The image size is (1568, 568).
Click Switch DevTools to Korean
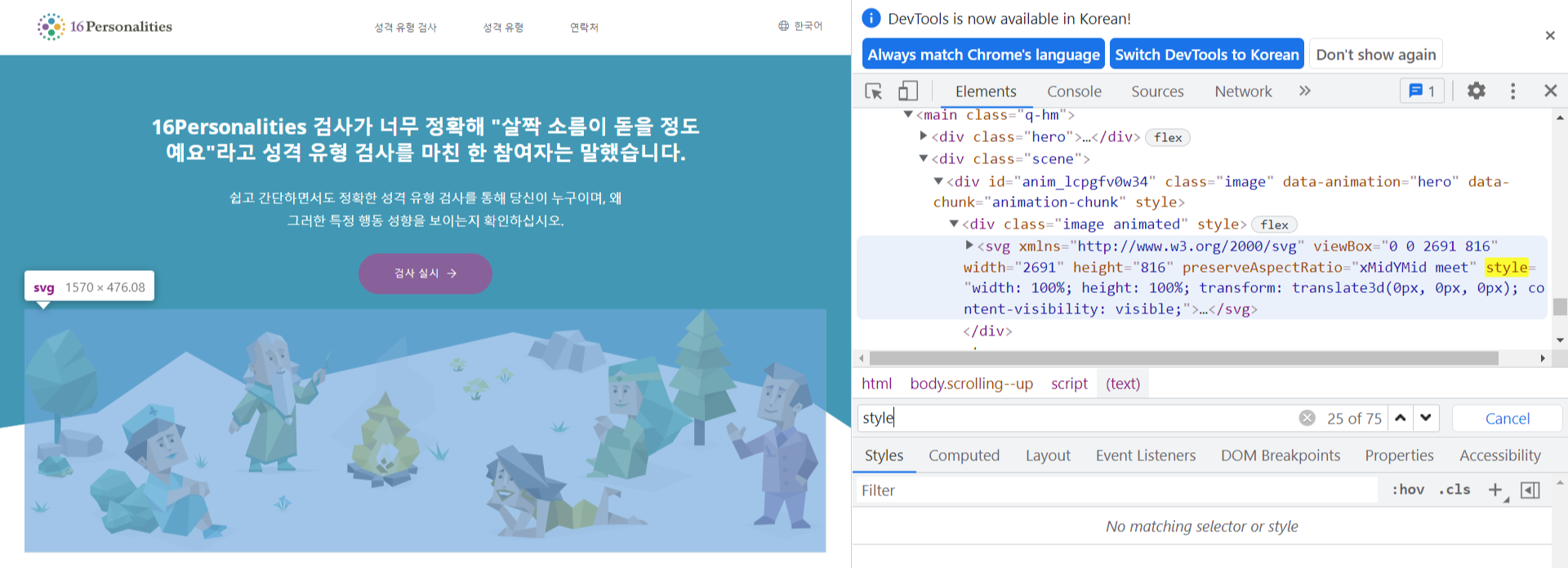pyautogui.click(x=1207, y=55)
